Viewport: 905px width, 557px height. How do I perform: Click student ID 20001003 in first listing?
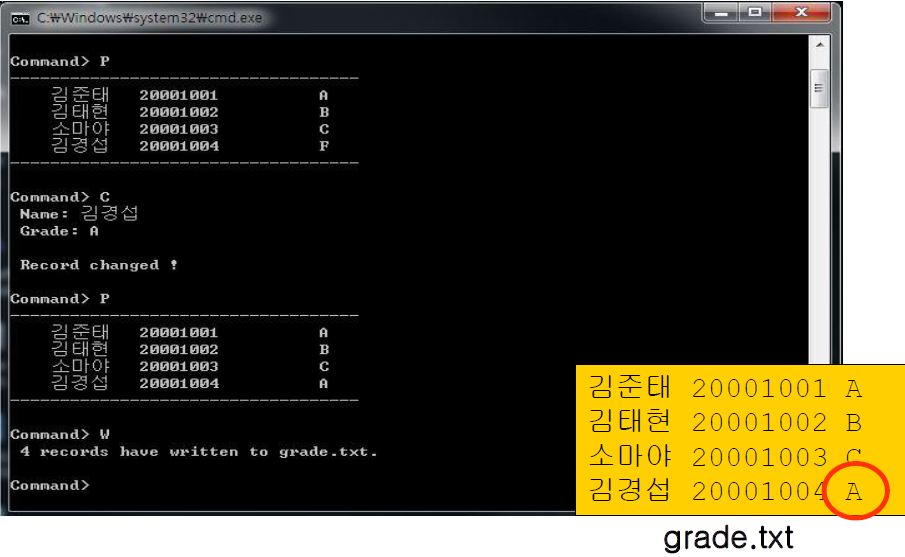point(178,129)
